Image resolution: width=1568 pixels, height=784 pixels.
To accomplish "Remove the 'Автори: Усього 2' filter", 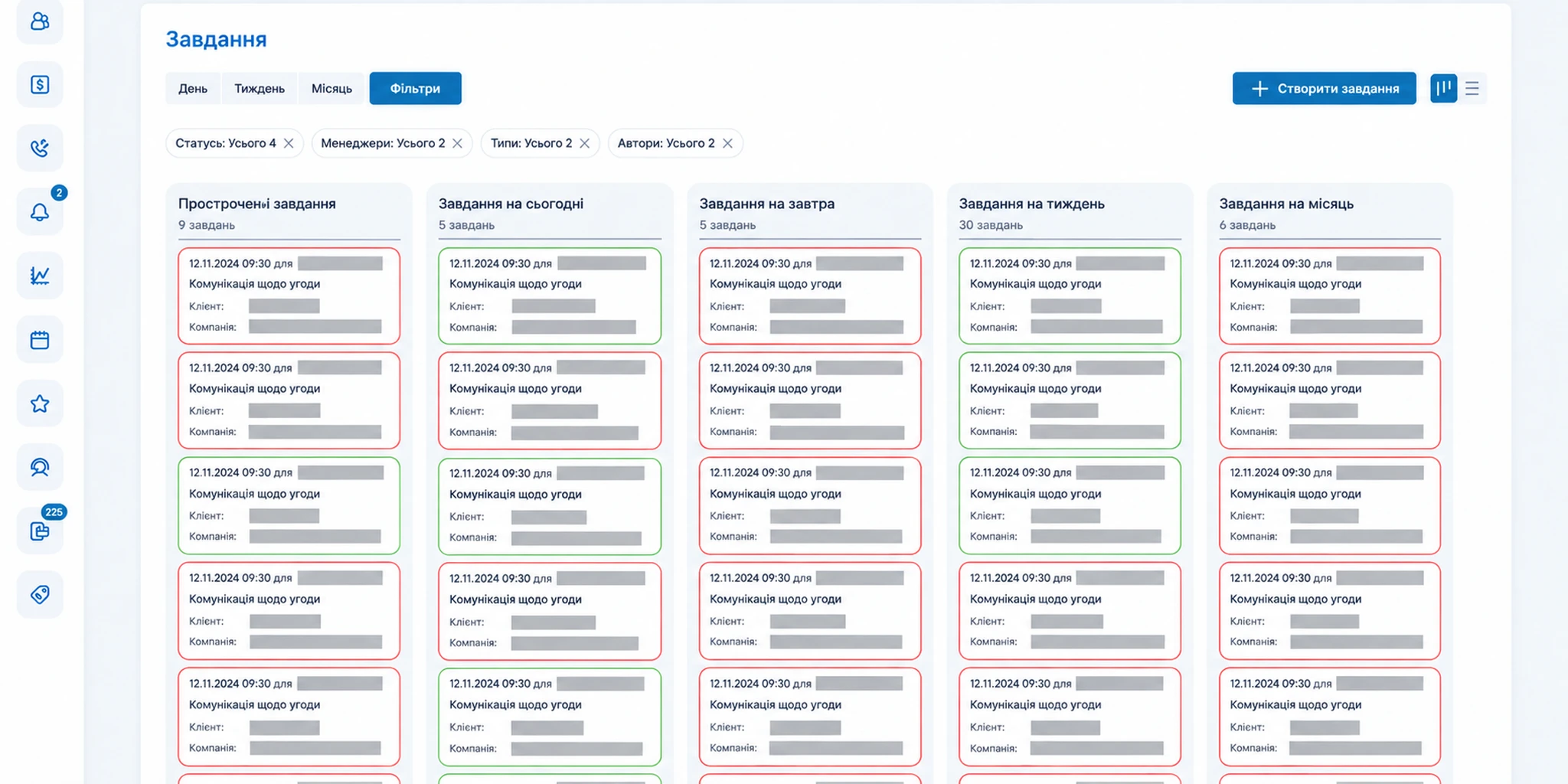I will 727,143.
